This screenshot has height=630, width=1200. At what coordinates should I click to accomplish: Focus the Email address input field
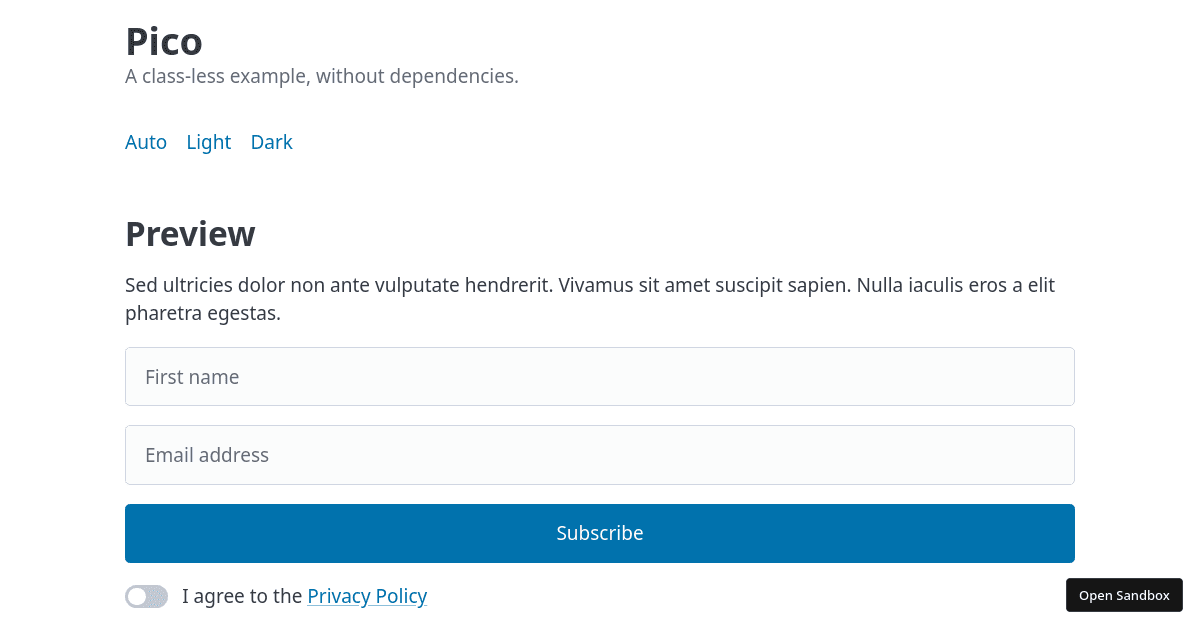(x=600, y=455)
